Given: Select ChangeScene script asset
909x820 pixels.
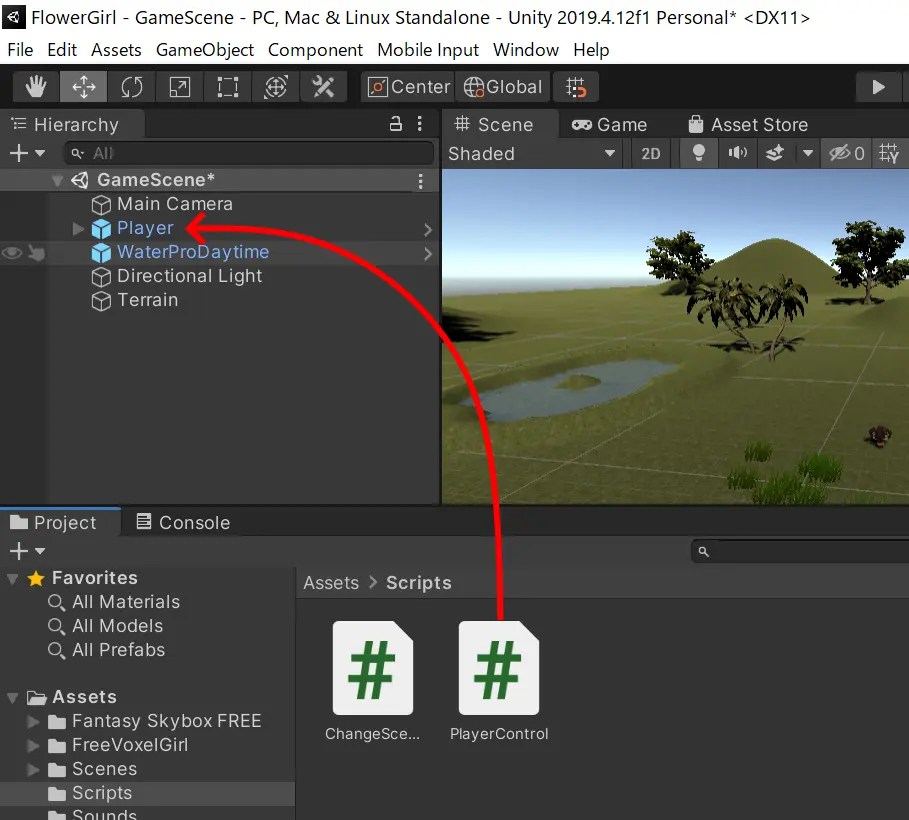Looking at the screenshot, I should point(373,681).
